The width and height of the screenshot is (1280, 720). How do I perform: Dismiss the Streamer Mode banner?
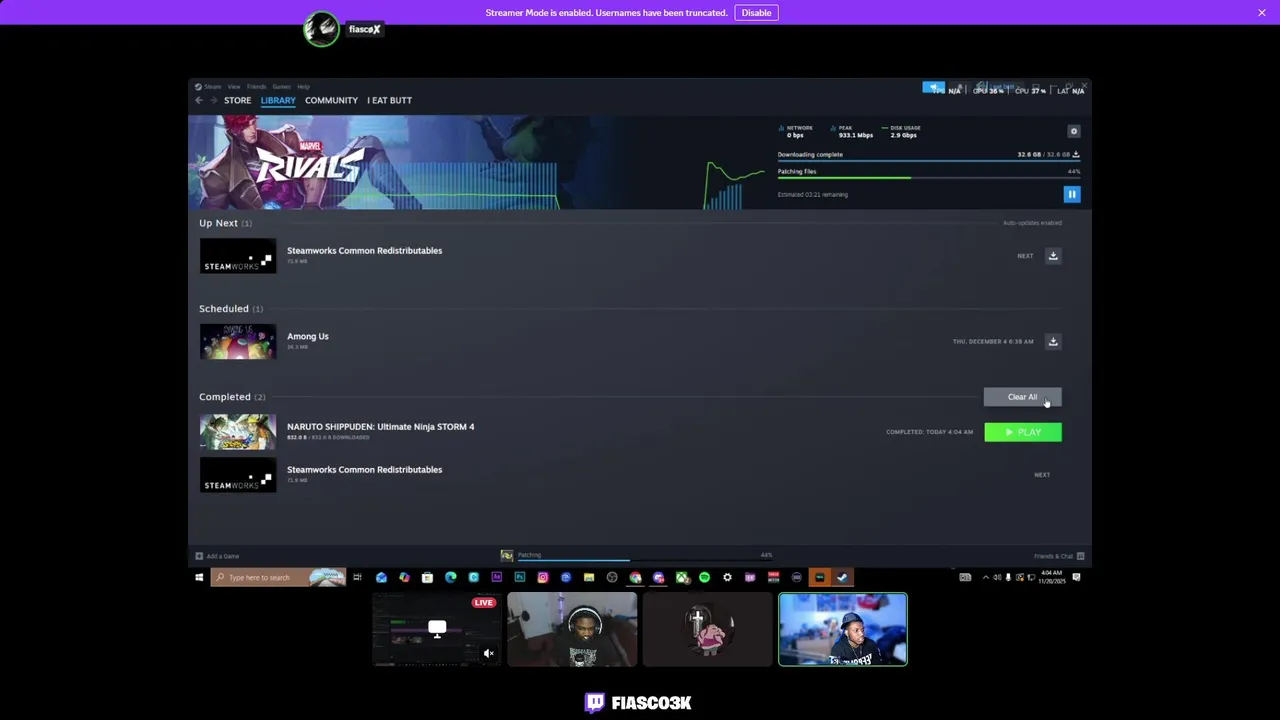coord(1262,12)
